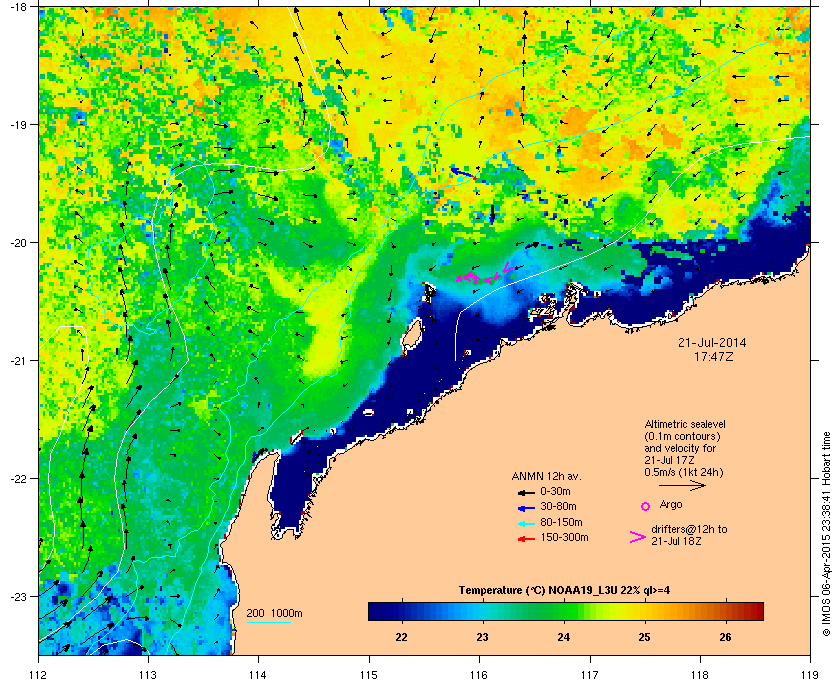Click the 0.5m/s velocity scale arrow
The image size is (840, 680).
click(x=682, y=486)
